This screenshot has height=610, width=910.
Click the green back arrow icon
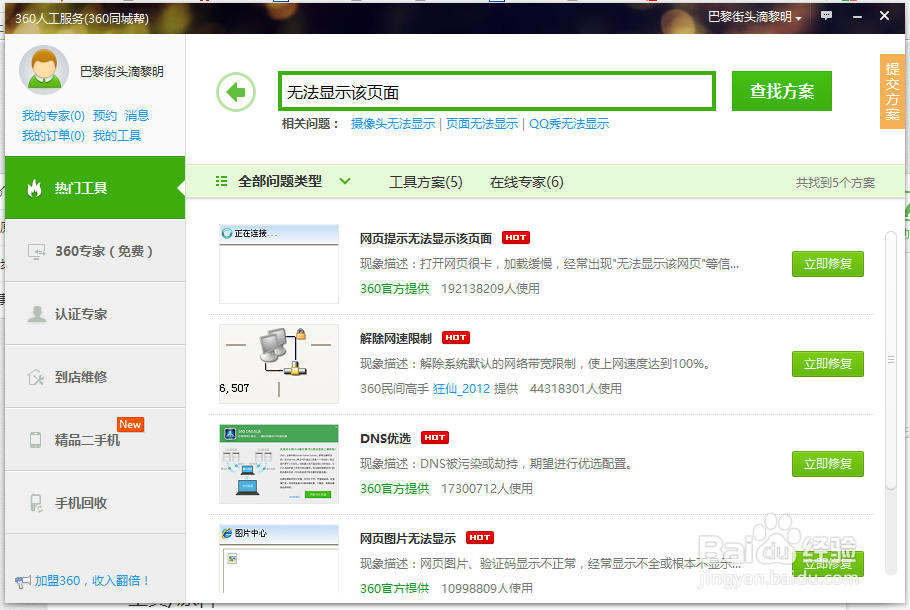[236, 92]
